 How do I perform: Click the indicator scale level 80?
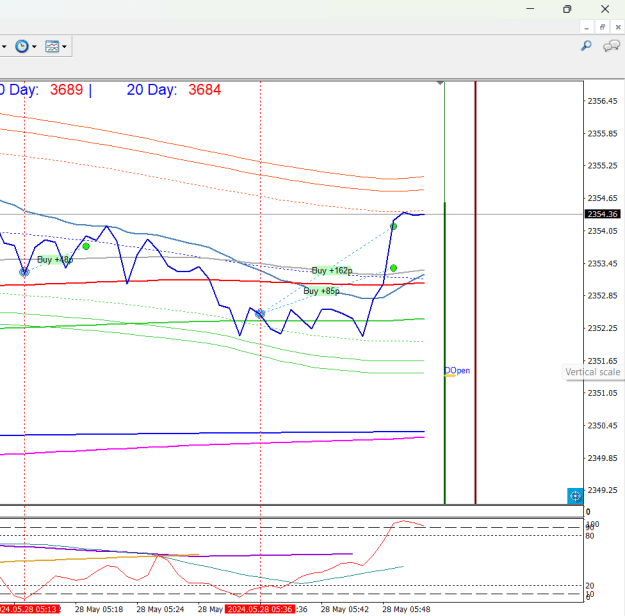(590, 536)
